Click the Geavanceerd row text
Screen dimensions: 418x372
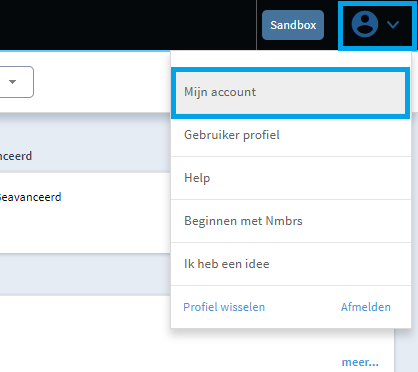pos(30,197)
